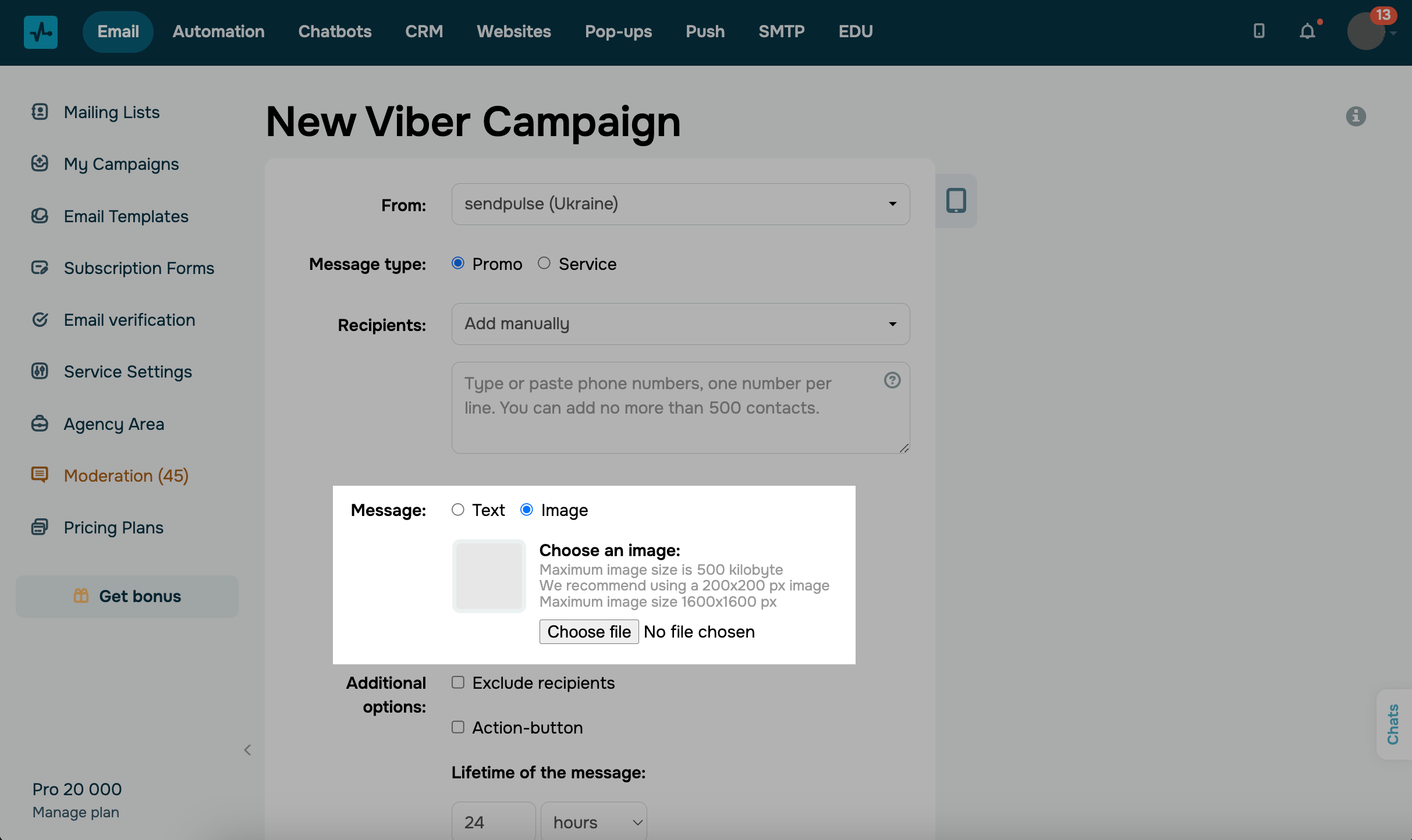1412x840 pixels.
Task: Click the Service Settings sidebar icon
Action: pos(40,371)
